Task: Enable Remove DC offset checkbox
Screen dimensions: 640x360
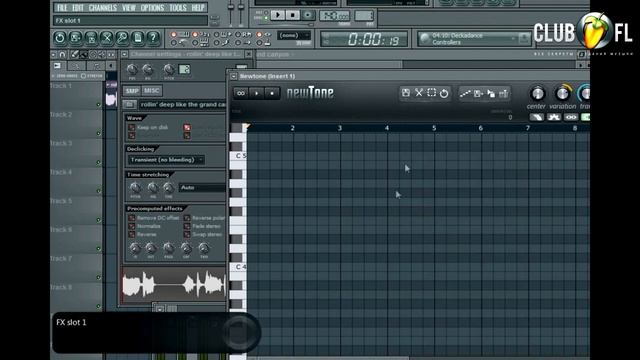Action: coord(131,218)
